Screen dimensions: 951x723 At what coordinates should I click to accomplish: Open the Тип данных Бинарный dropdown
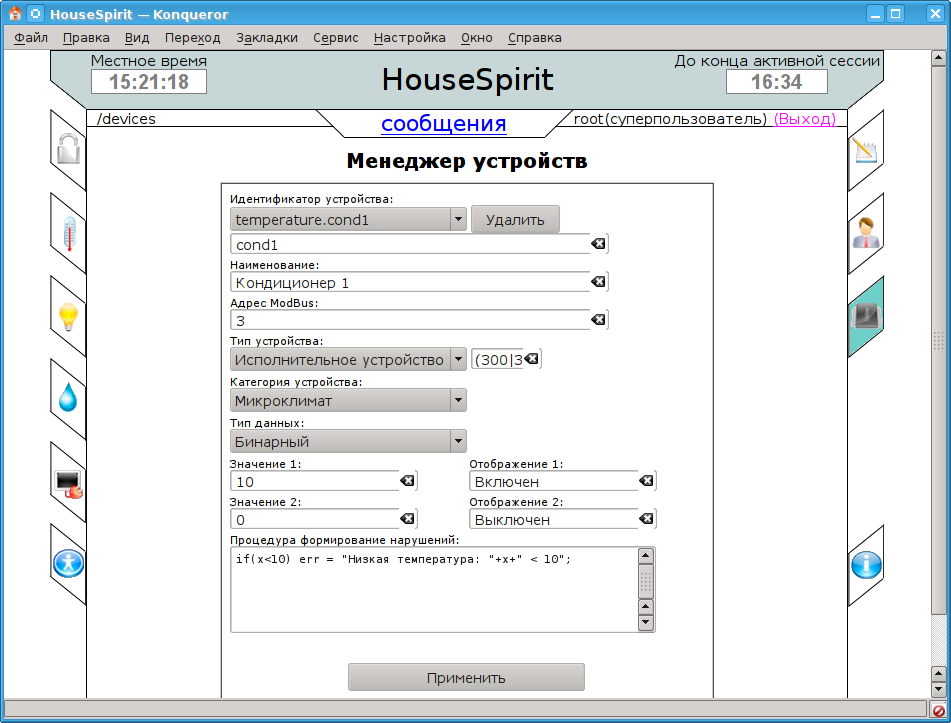(x=457, y=441)
